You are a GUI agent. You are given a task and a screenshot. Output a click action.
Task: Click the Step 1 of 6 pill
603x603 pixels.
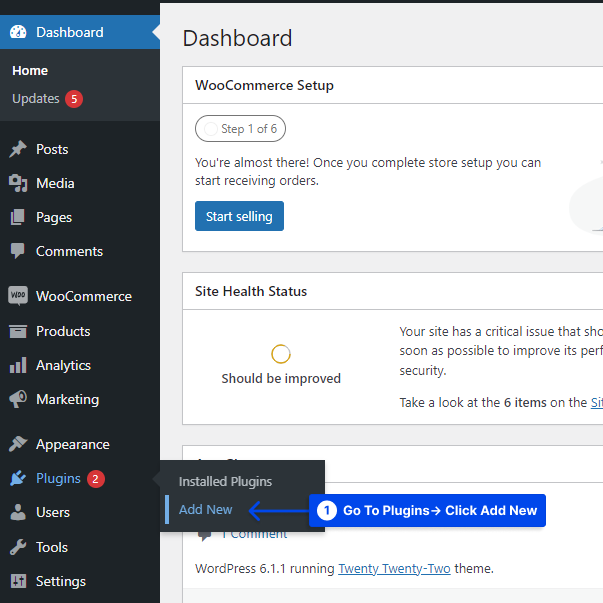pos(240,128)
